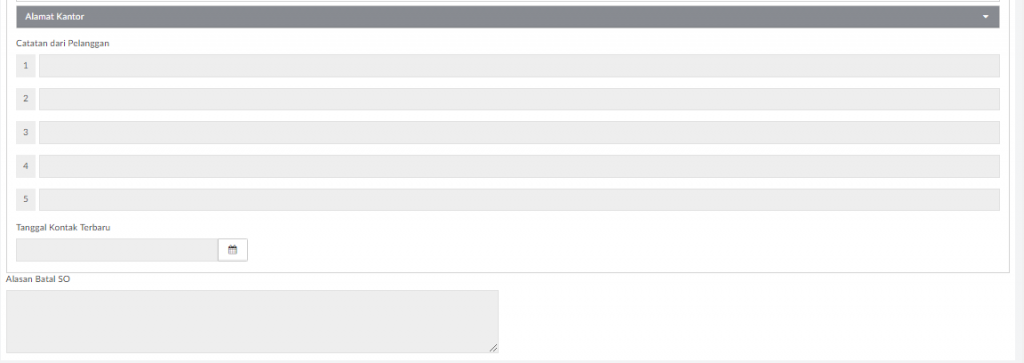Focus customer note field number 1

[x=519, y=66]
